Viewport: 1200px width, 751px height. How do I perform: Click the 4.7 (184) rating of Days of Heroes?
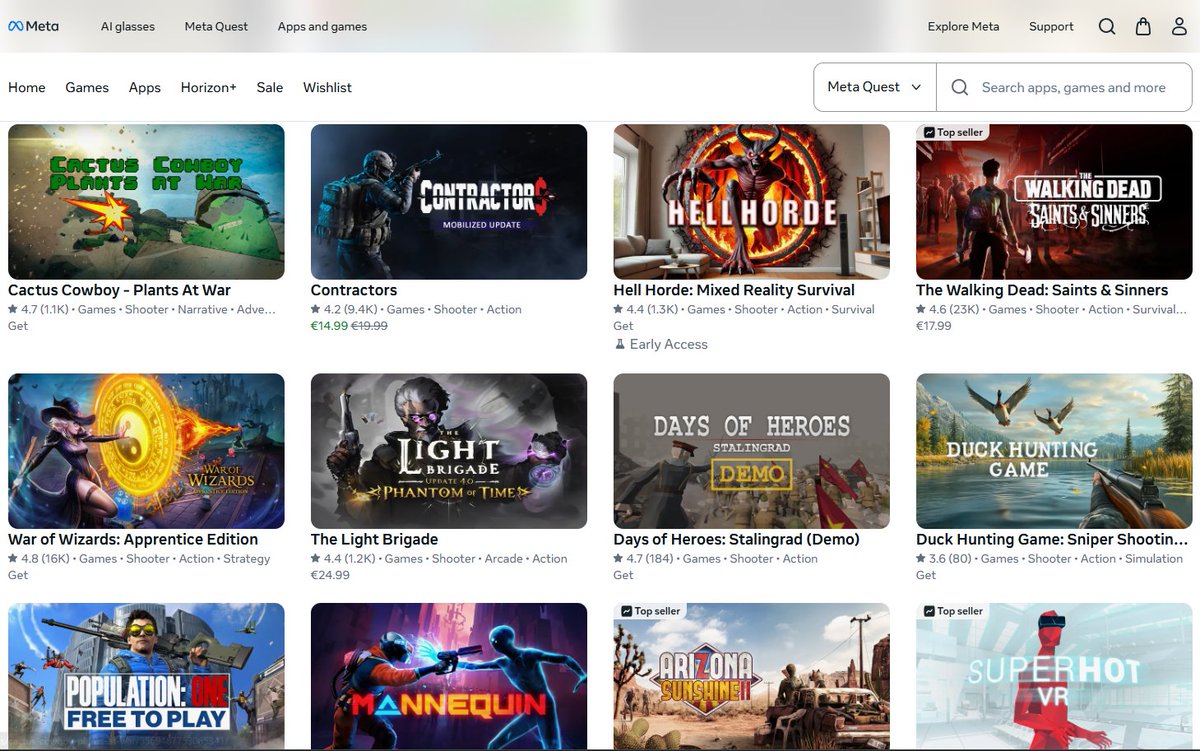pos(646,559)
